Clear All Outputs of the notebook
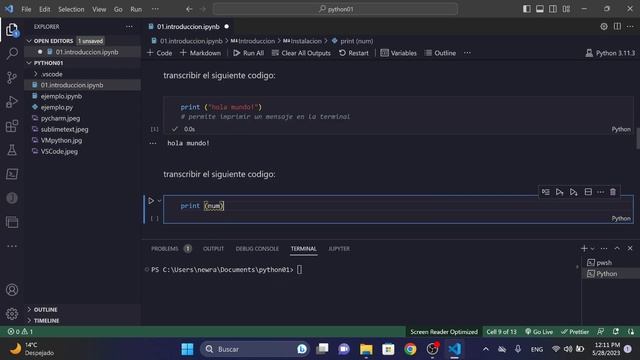 pos(301,53)
